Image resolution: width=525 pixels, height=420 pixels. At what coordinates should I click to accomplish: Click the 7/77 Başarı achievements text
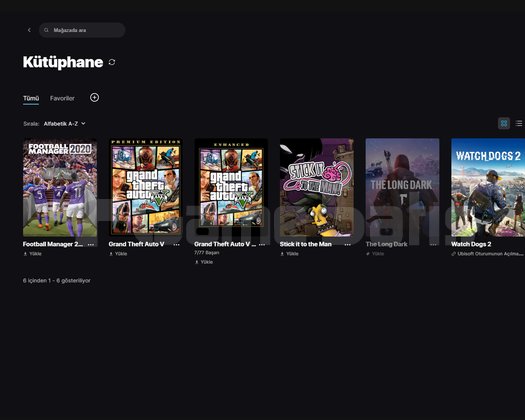pos(207,253)
